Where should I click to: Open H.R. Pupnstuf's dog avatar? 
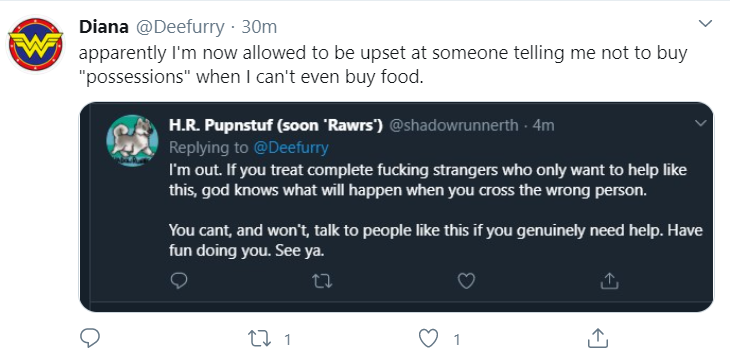132,141
